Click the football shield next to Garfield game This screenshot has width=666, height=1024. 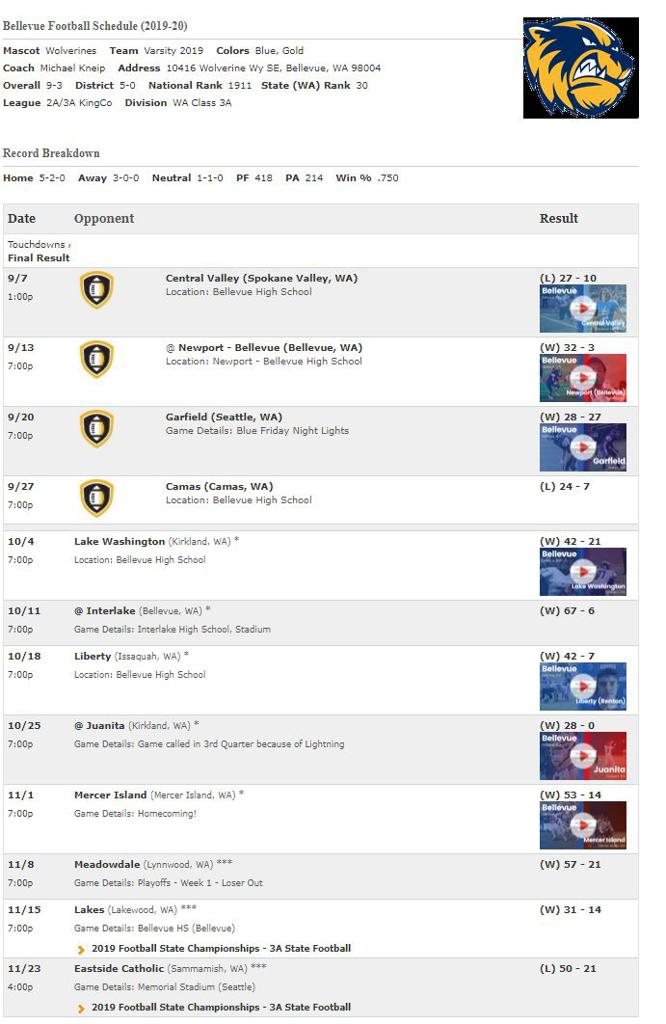(x=96, y=428)
